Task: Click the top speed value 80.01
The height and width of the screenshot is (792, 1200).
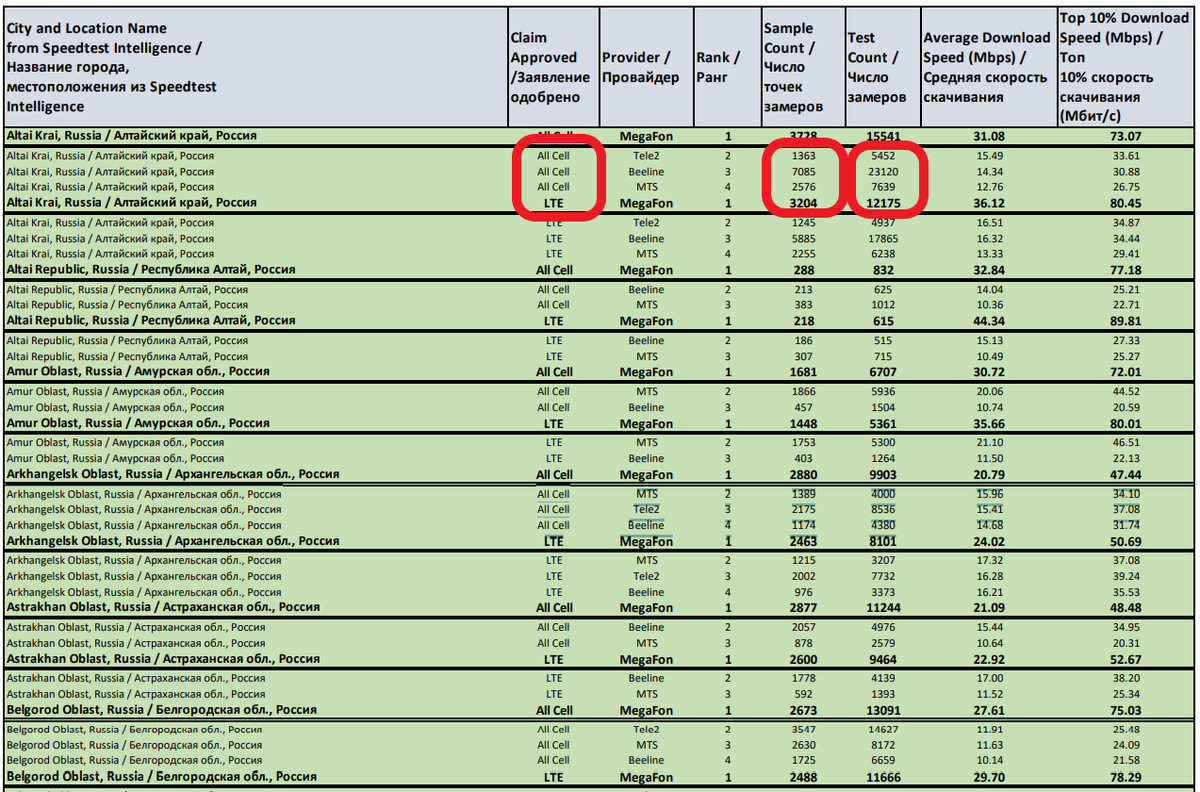Action: pos(1125,423)
